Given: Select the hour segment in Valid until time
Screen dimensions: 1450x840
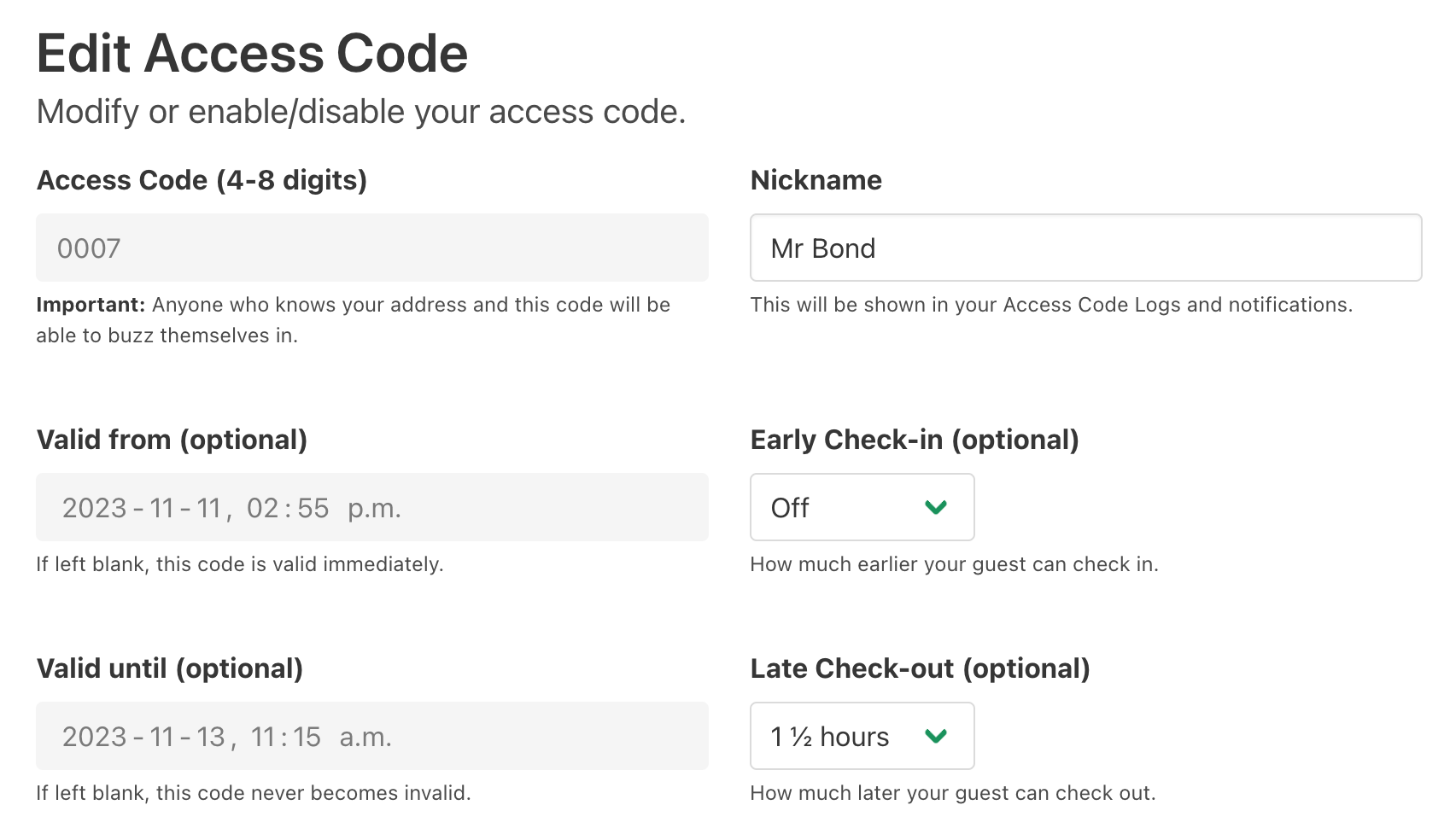Looking at the screenshot, I should 266,738.
